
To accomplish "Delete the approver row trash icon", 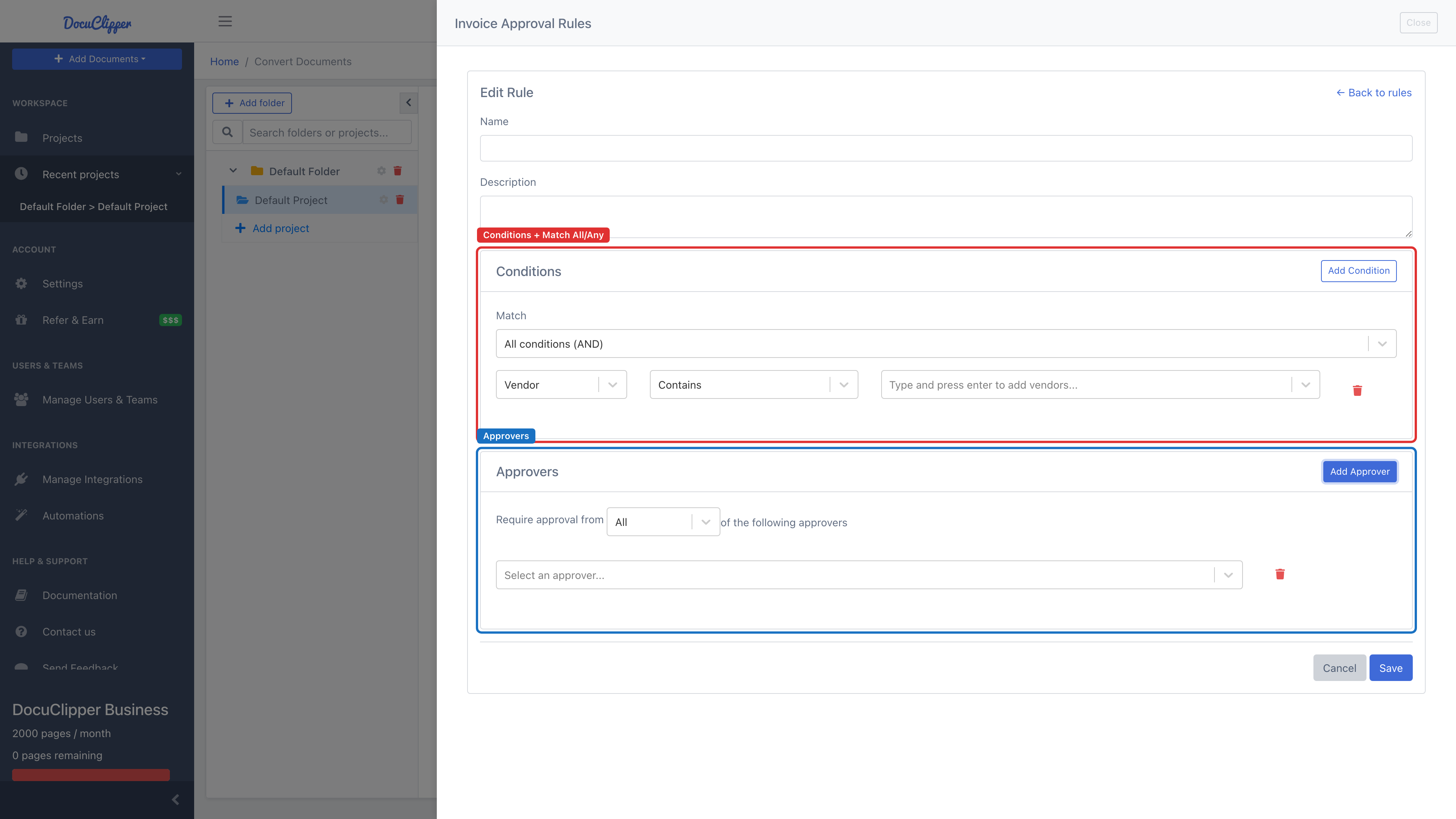I will click(1280, 574).
